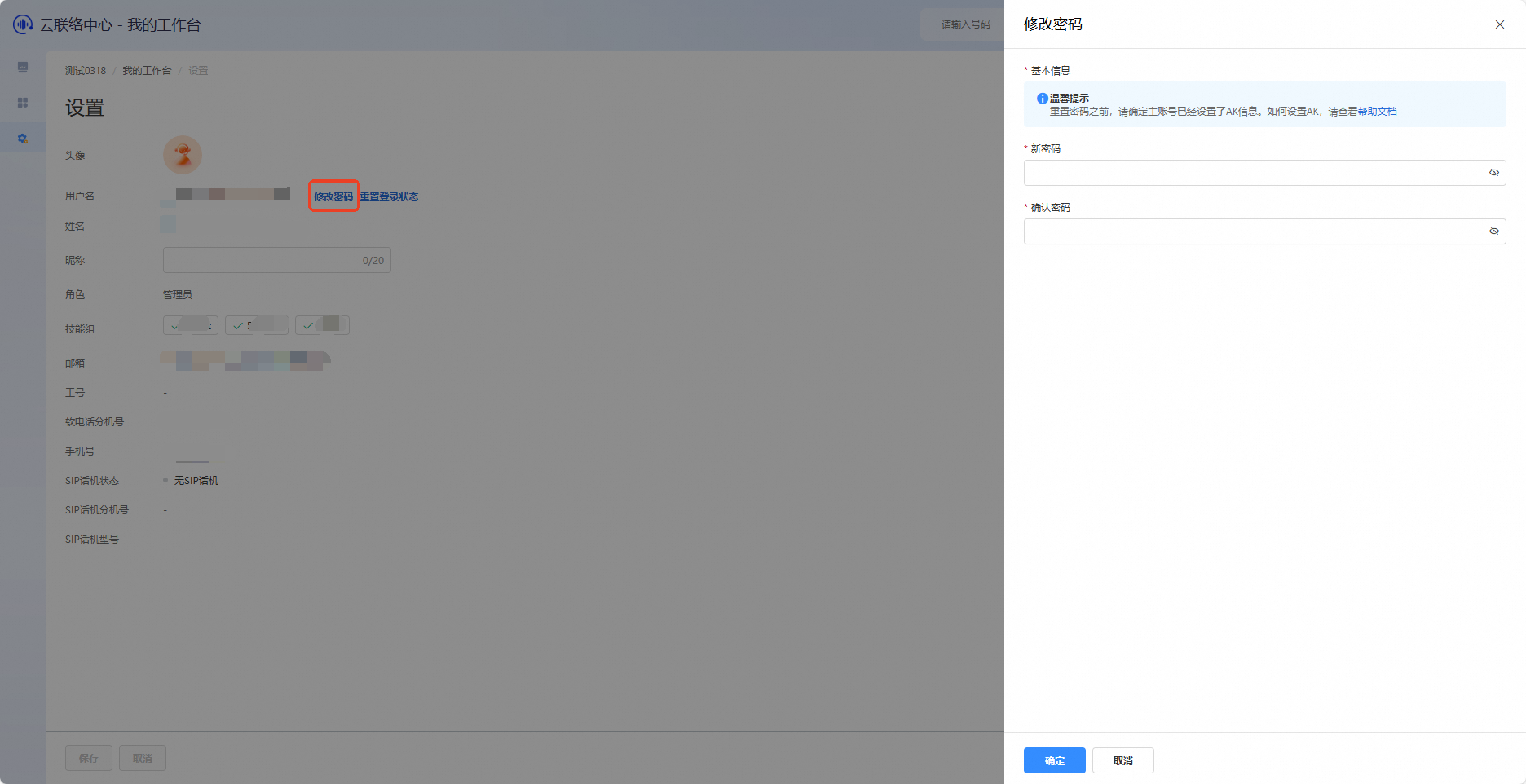Screen dimensions: 1526x784
Task: Click the info icon beside 温馨提示
Action: pyautogui.click(x=1042, y=99)
